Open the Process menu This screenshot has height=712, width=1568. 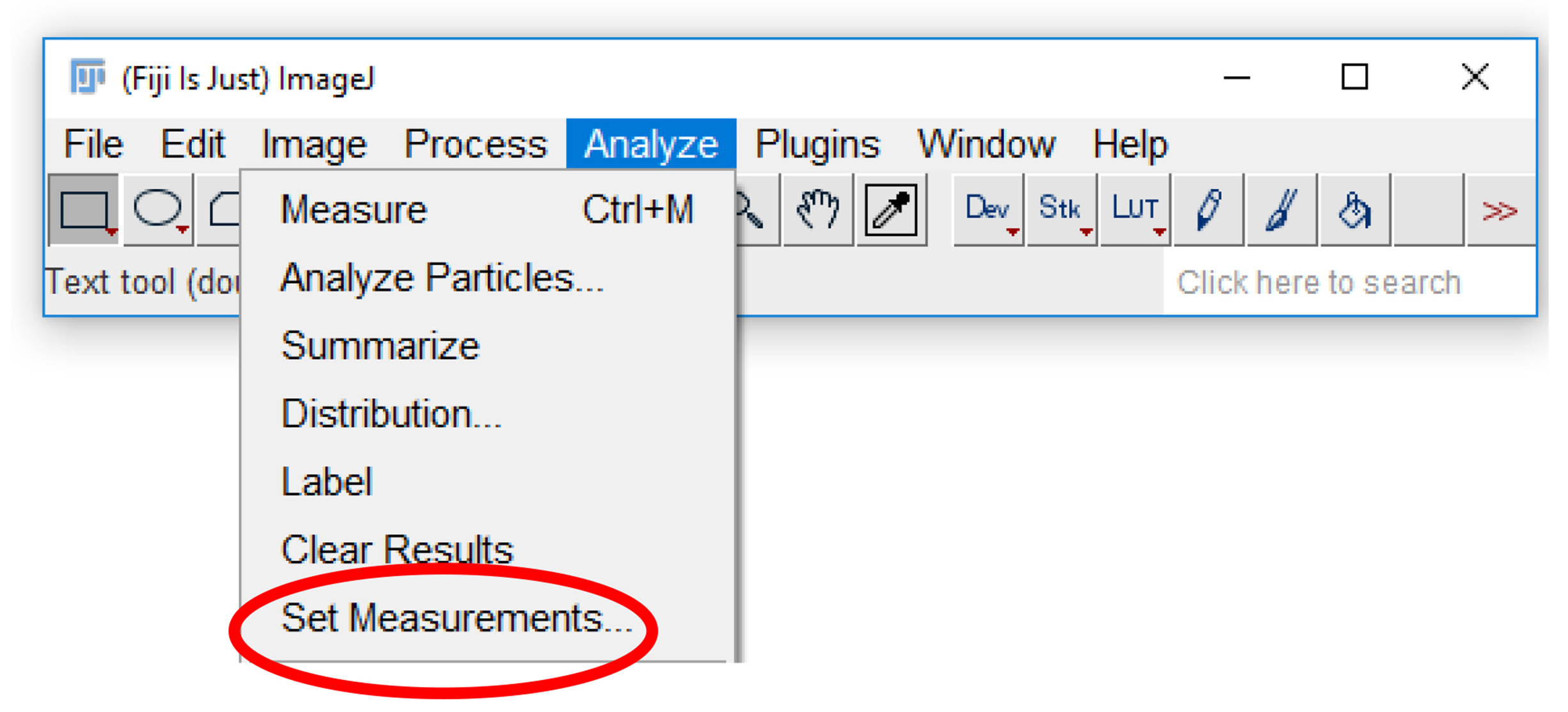pos(476,144)
